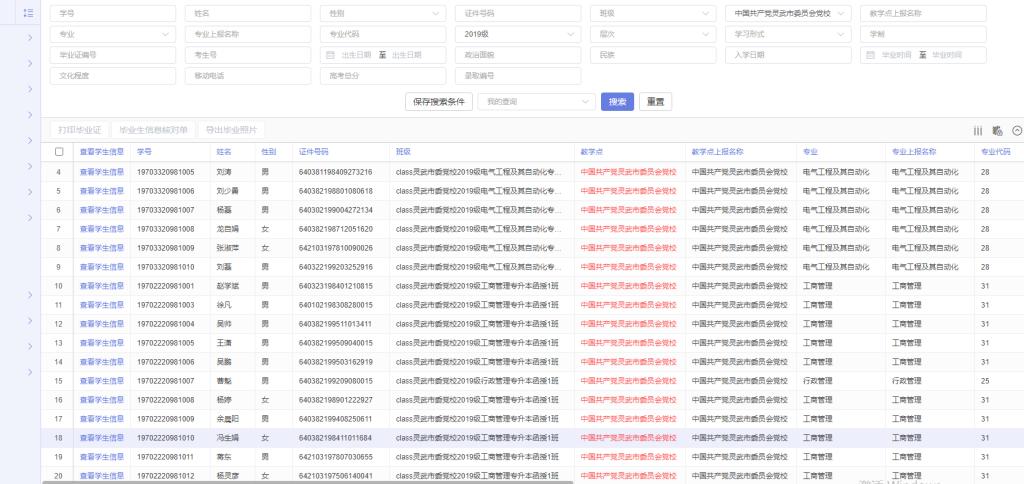Open the 学习形式 dropdown filter
This screenshot has height=484, width=1024.
click(x=788, y=34)
